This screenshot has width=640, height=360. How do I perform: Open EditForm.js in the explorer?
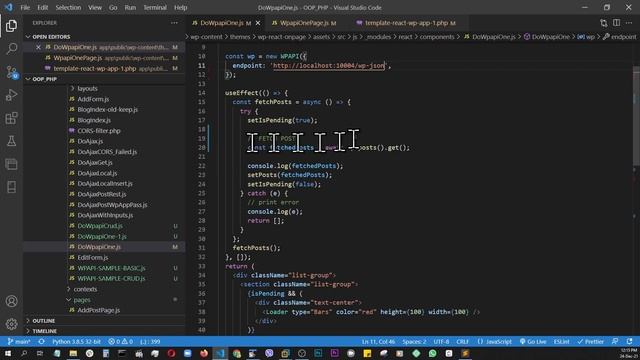[x=93, y=258]
